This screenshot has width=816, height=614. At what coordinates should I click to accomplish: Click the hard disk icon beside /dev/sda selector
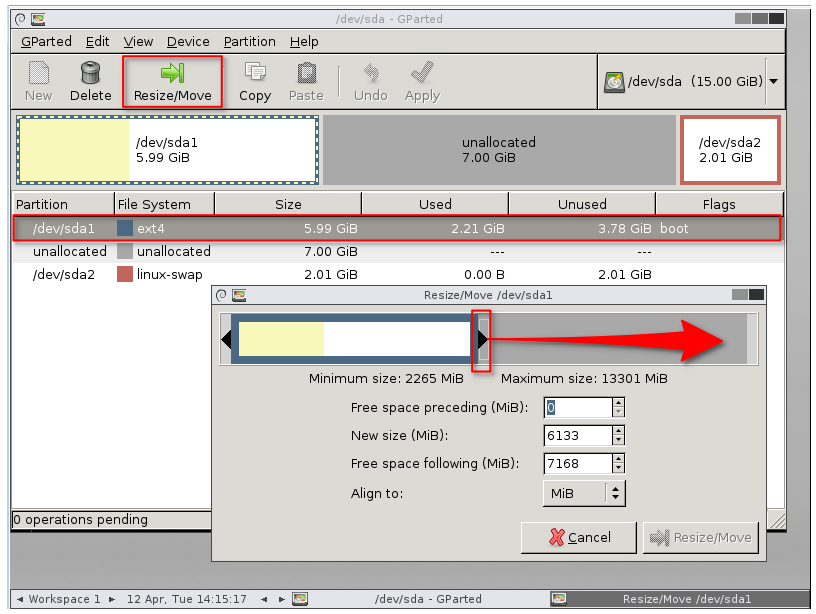point(614,82)
